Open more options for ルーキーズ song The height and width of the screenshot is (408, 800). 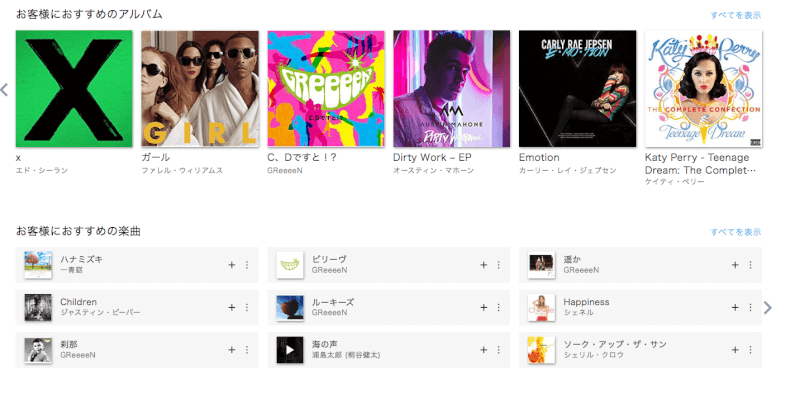click(498, 308)
